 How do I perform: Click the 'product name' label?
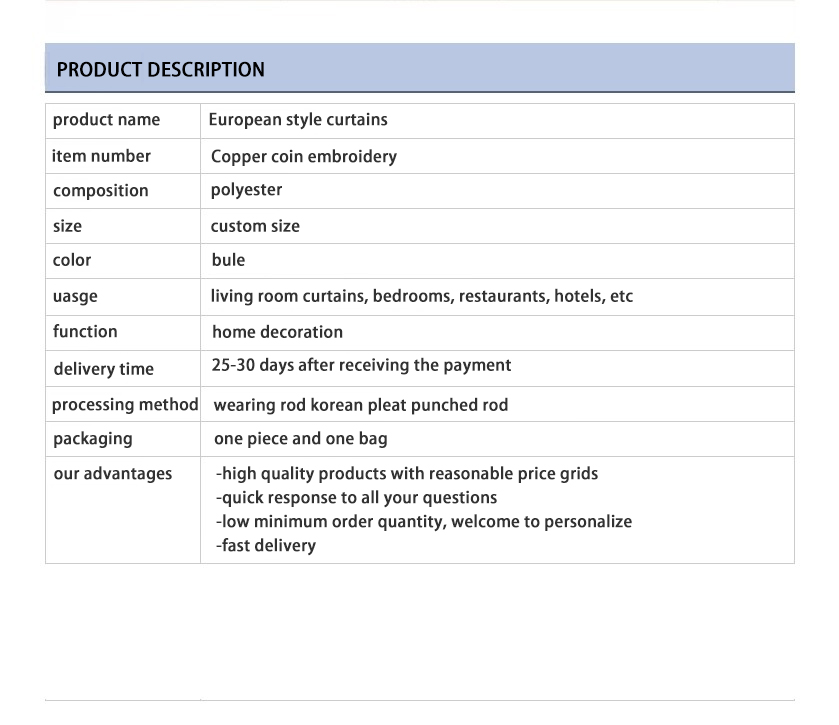[x=106, y=120]
